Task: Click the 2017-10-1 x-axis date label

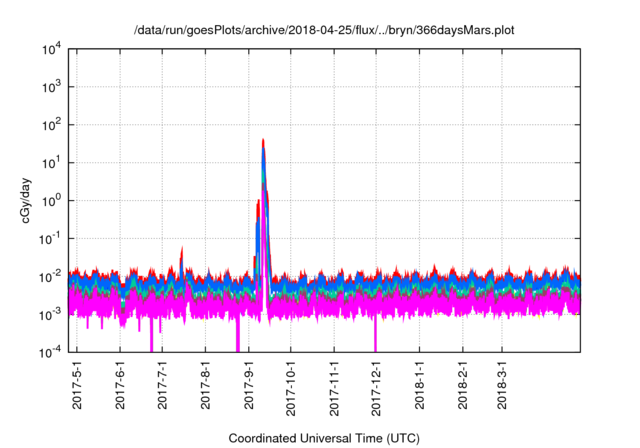Action: pos(291,388)
